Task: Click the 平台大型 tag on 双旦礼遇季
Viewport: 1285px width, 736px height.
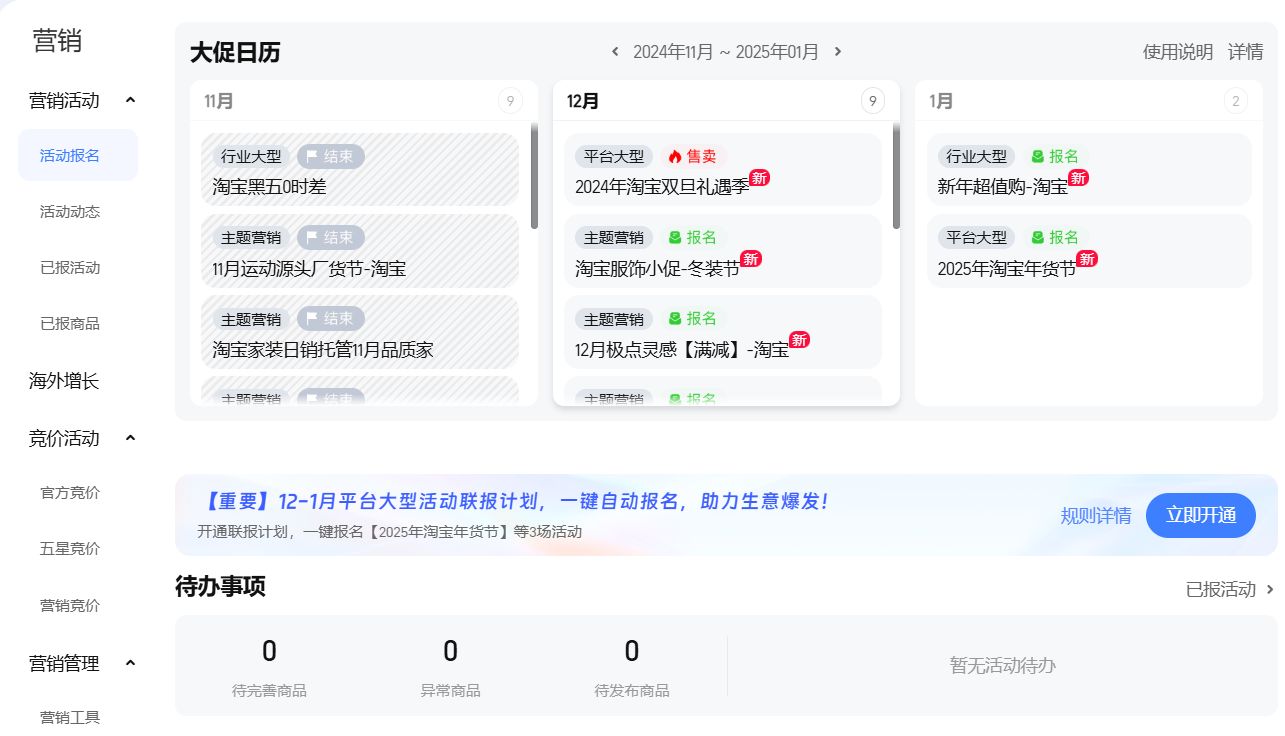Action: (614, 156)
